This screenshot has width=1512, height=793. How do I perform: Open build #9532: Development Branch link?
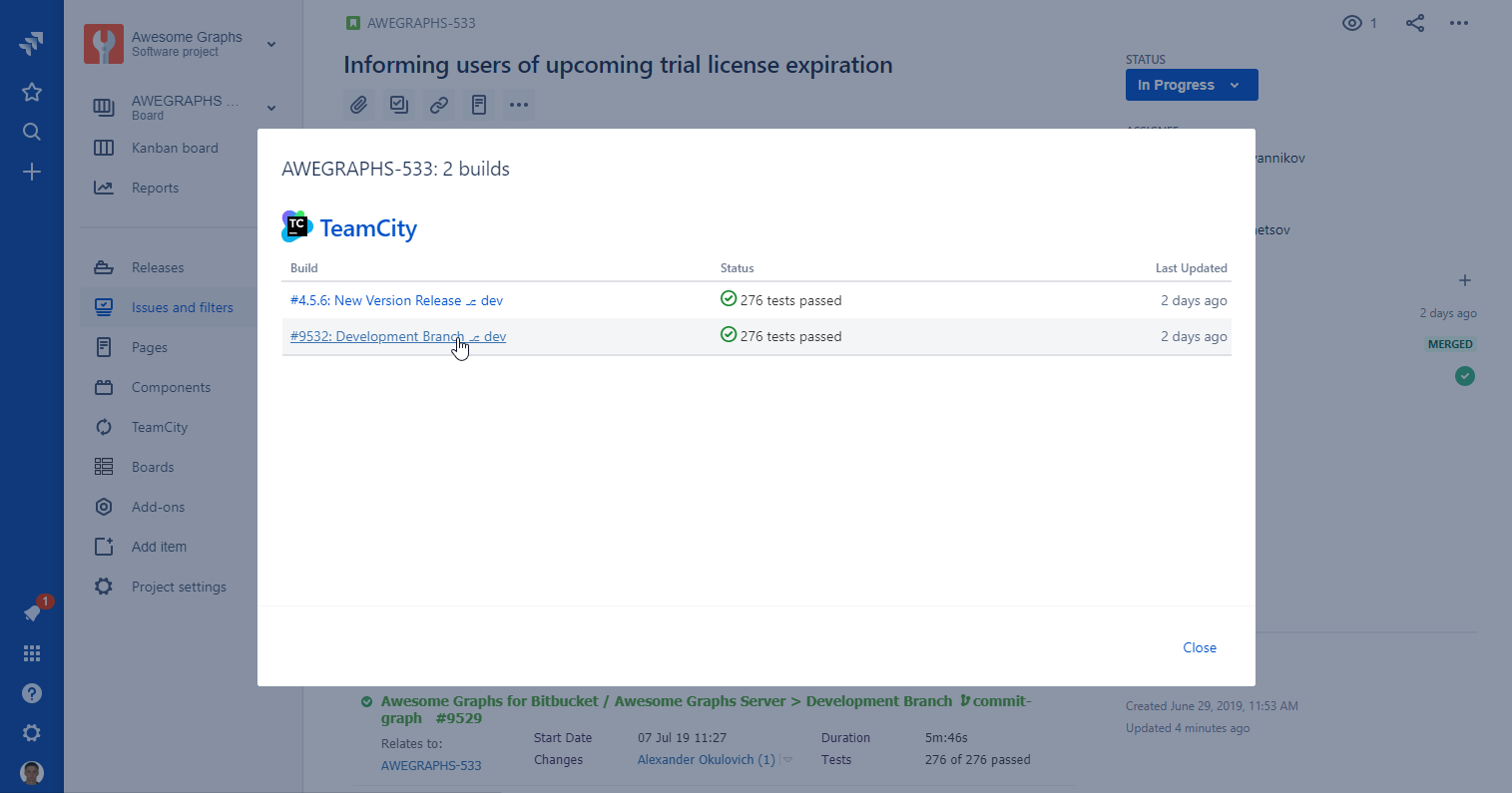376,336
